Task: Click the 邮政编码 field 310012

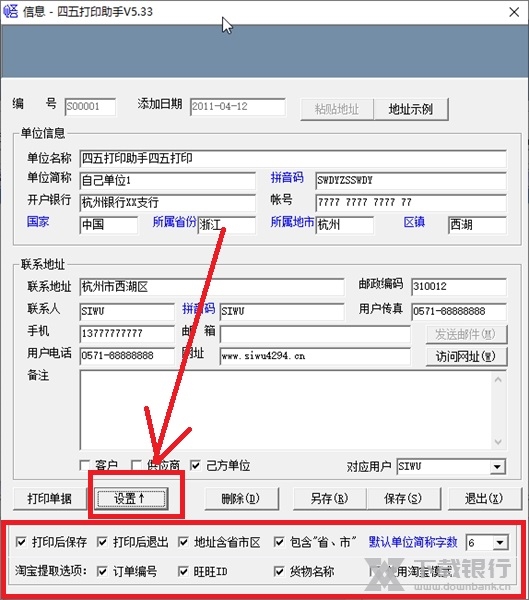Action: [459, 287]
